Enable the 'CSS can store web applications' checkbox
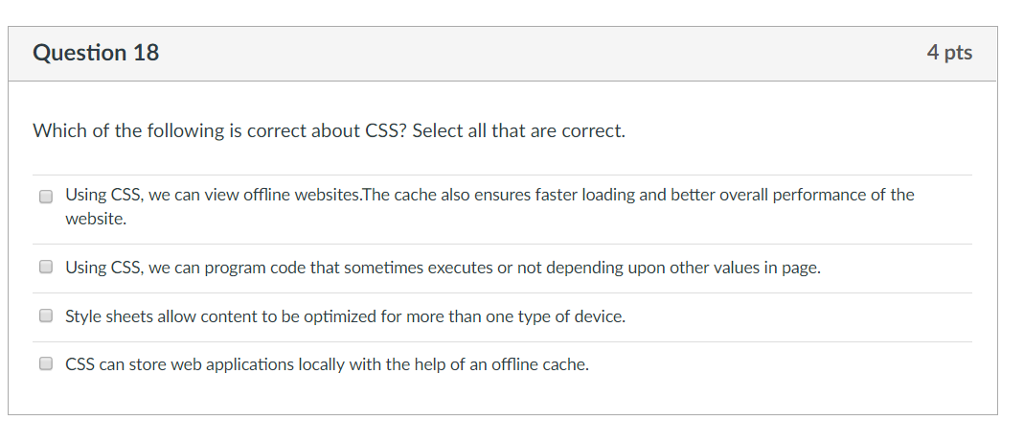 46,364
